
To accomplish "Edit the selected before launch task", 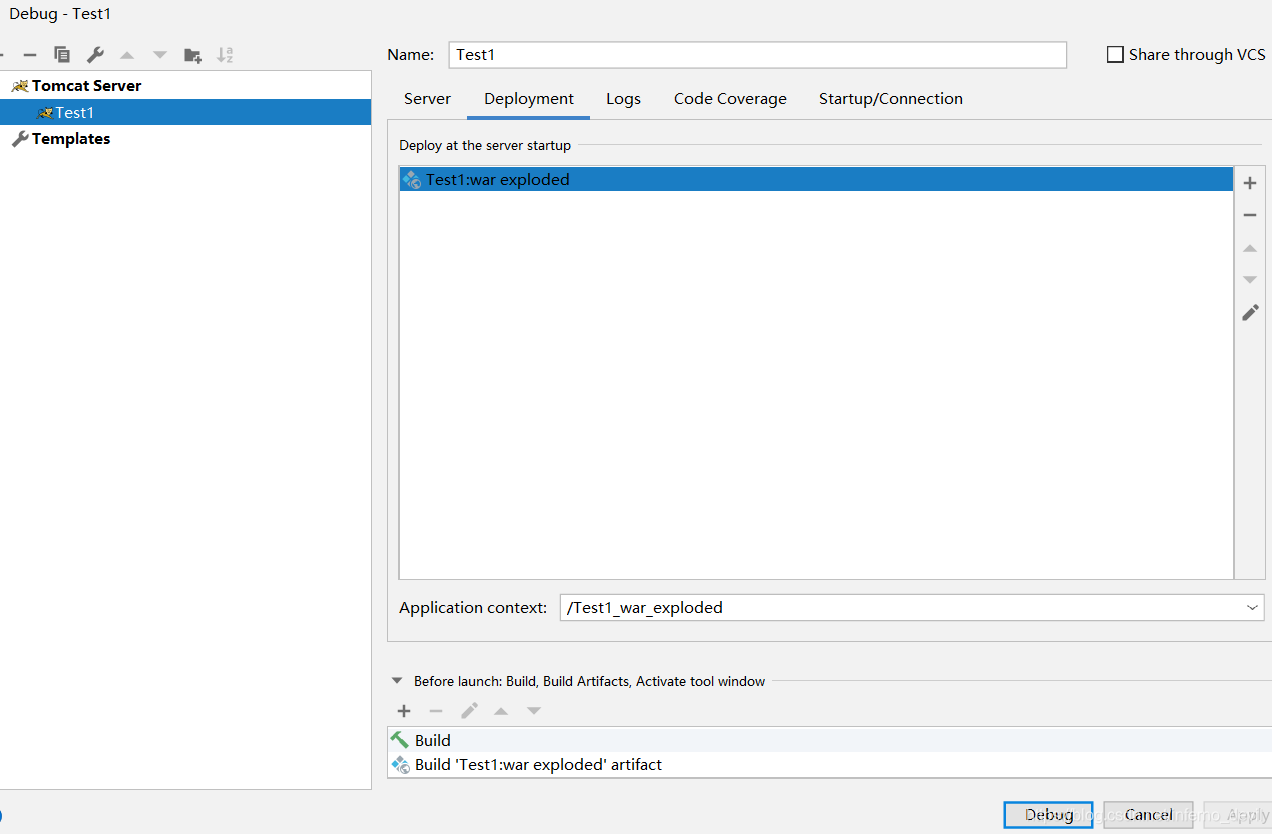I will point(469,711).
